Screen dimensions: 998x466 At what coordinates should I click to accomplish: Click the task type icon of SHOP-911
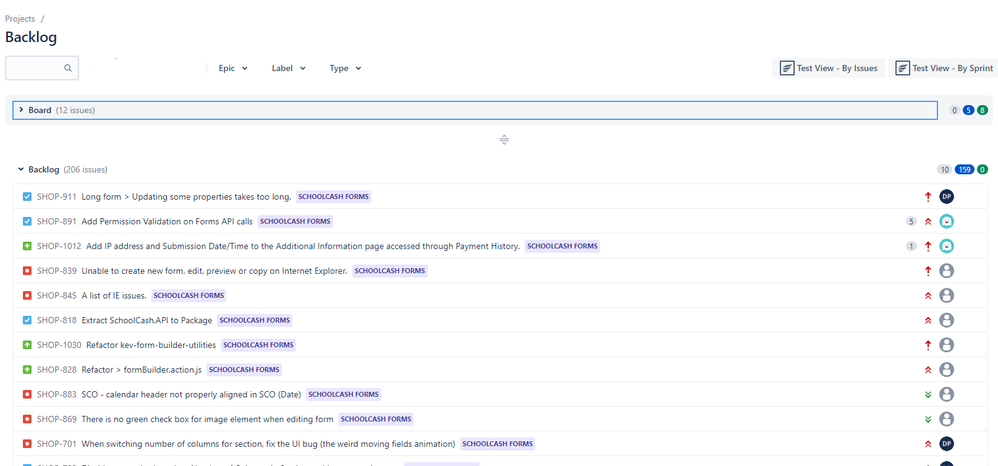[27, 197]
